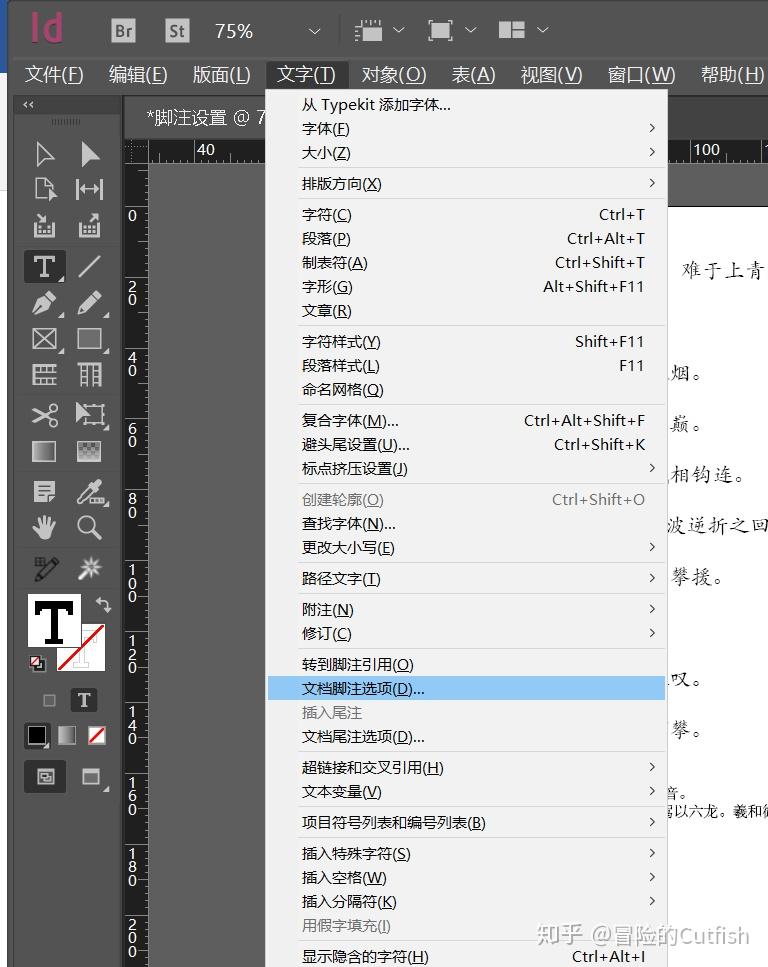Expand 排版方向(X) submenu
Viewport: 768px width, 967px height.
[468, 184]
